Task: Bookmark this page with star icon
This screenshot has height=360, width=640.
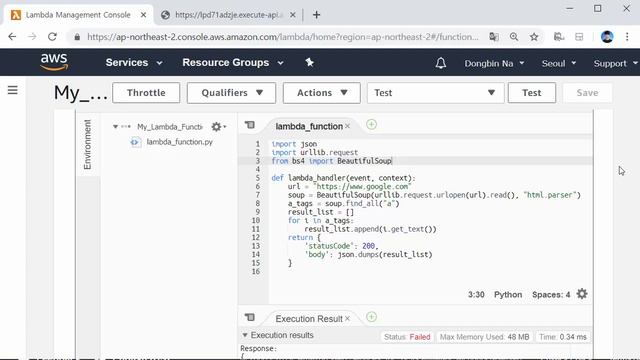Action: [534, 37]
